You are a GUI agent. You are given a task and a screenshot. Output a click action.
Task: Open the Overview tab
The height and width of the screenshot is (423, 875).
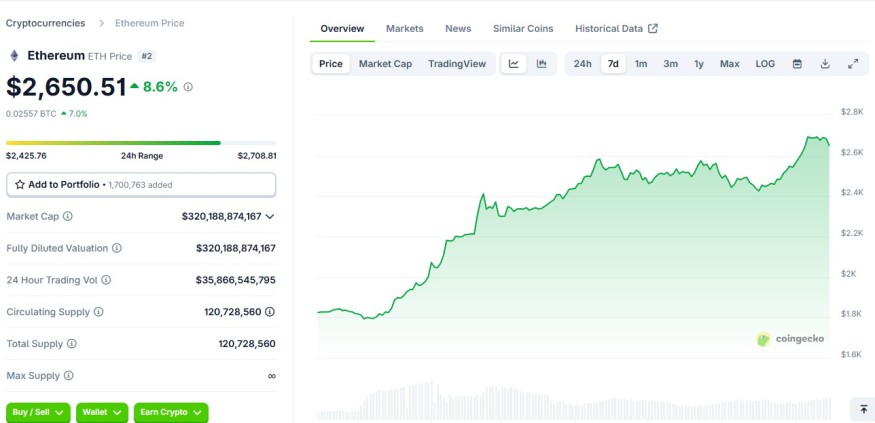click(342, 28)
